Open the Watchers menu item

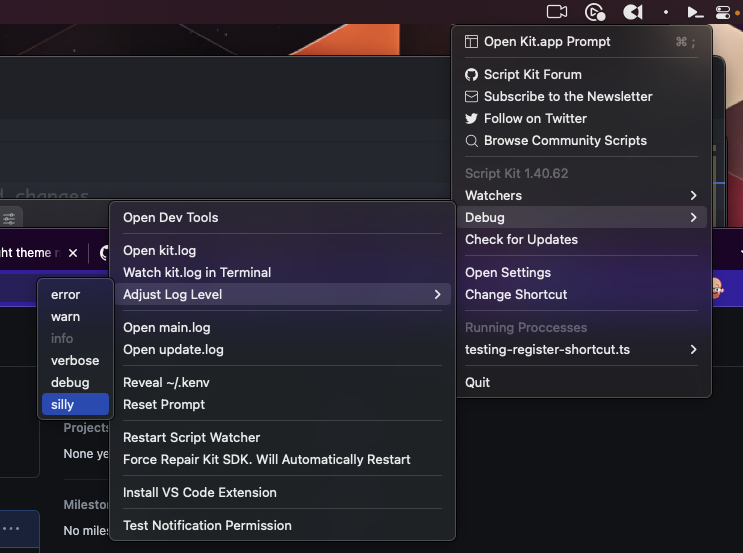(581, 195)
